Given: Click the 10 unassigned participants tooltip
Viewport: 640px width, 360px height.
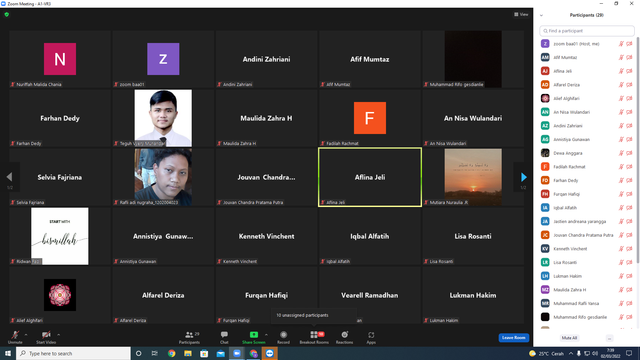Looking at the screenshot, I should 314,315.
